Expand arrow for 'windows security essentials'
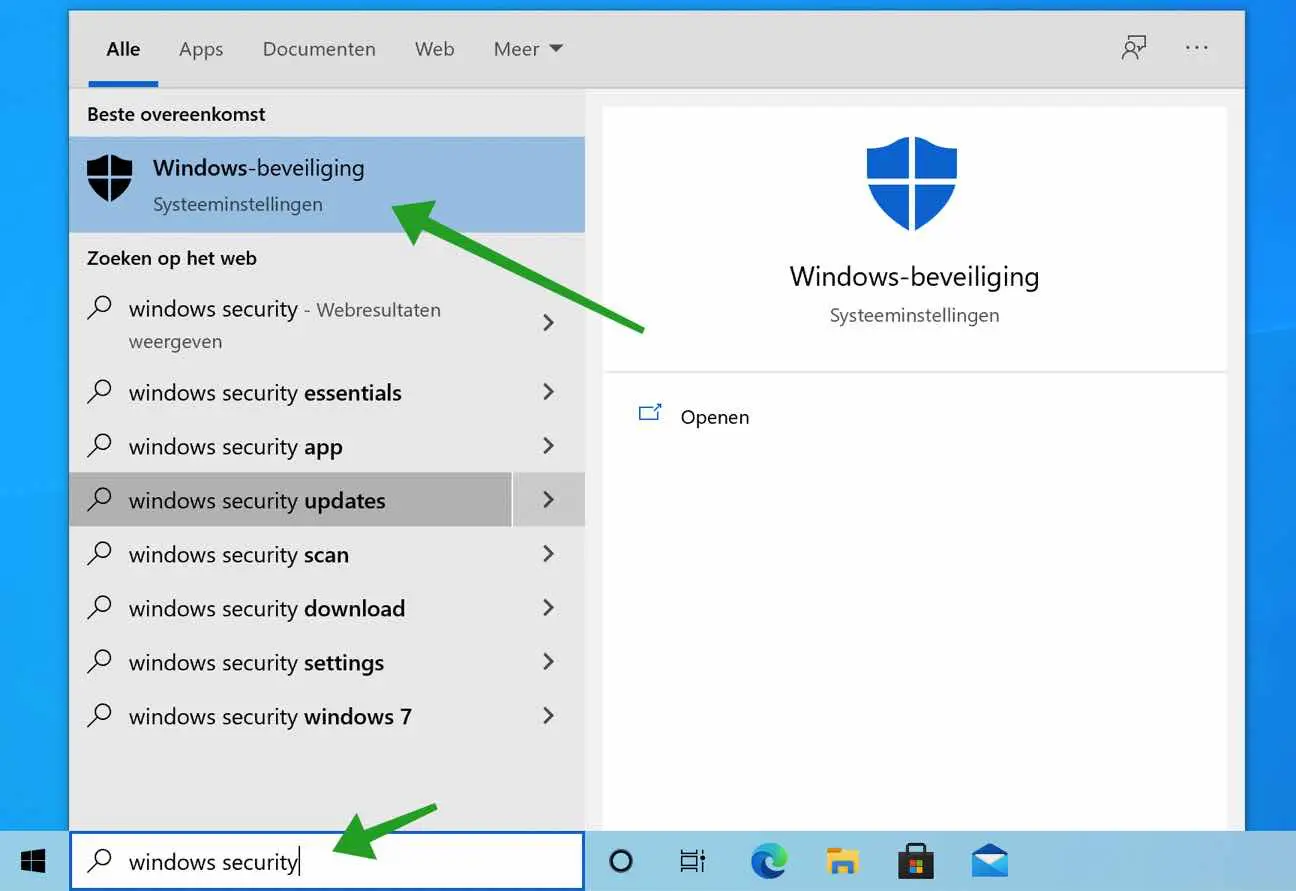Viewport: 1296px width, 891px height. (548, 392)
